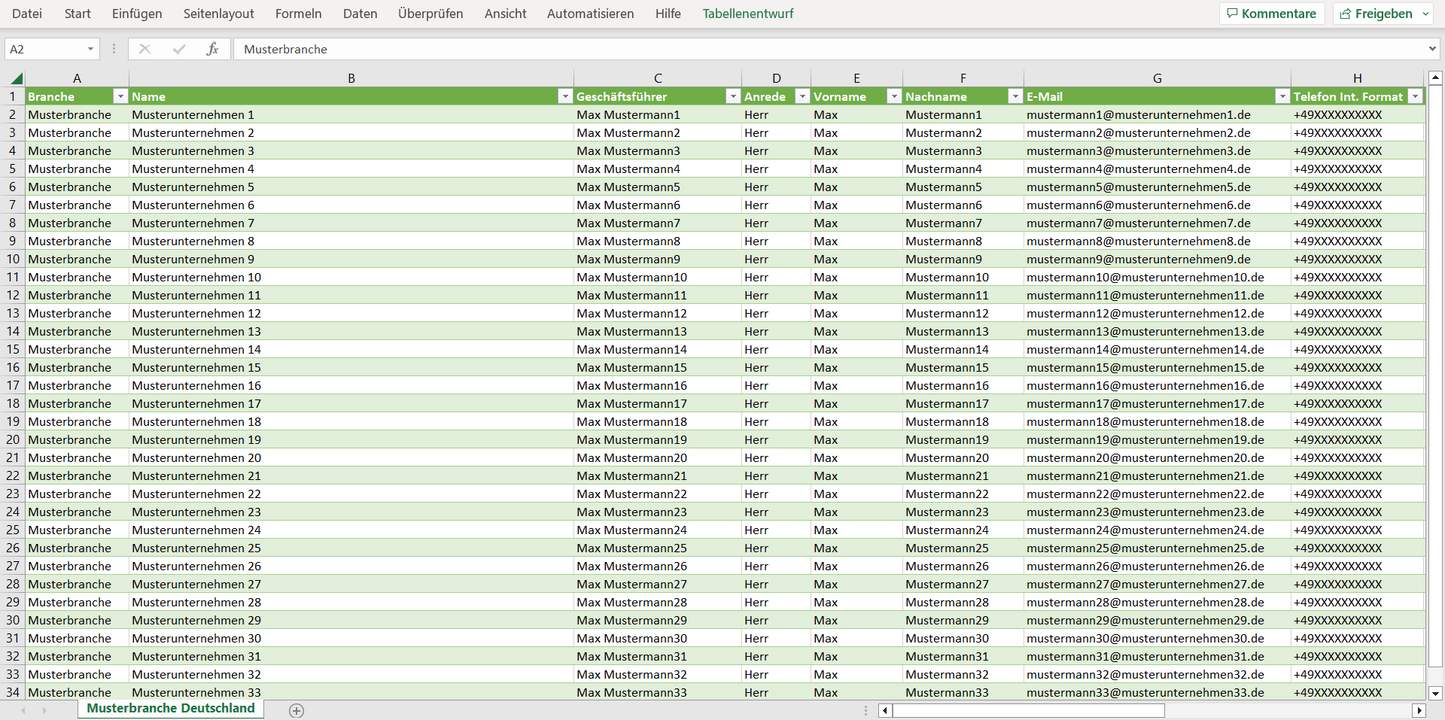1445x720 pixels.
Task: Click the insert function fx icon
Action: tap(212, 49)
